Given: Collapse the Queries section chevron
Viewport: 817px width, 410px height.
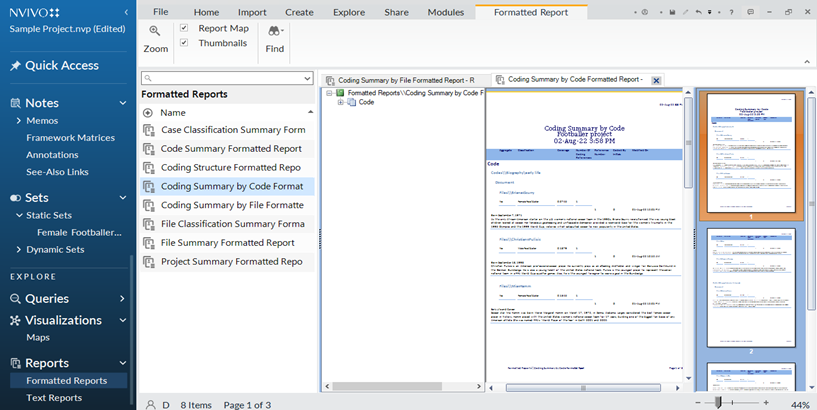Looking at the screenshot, I should (122, 299).
